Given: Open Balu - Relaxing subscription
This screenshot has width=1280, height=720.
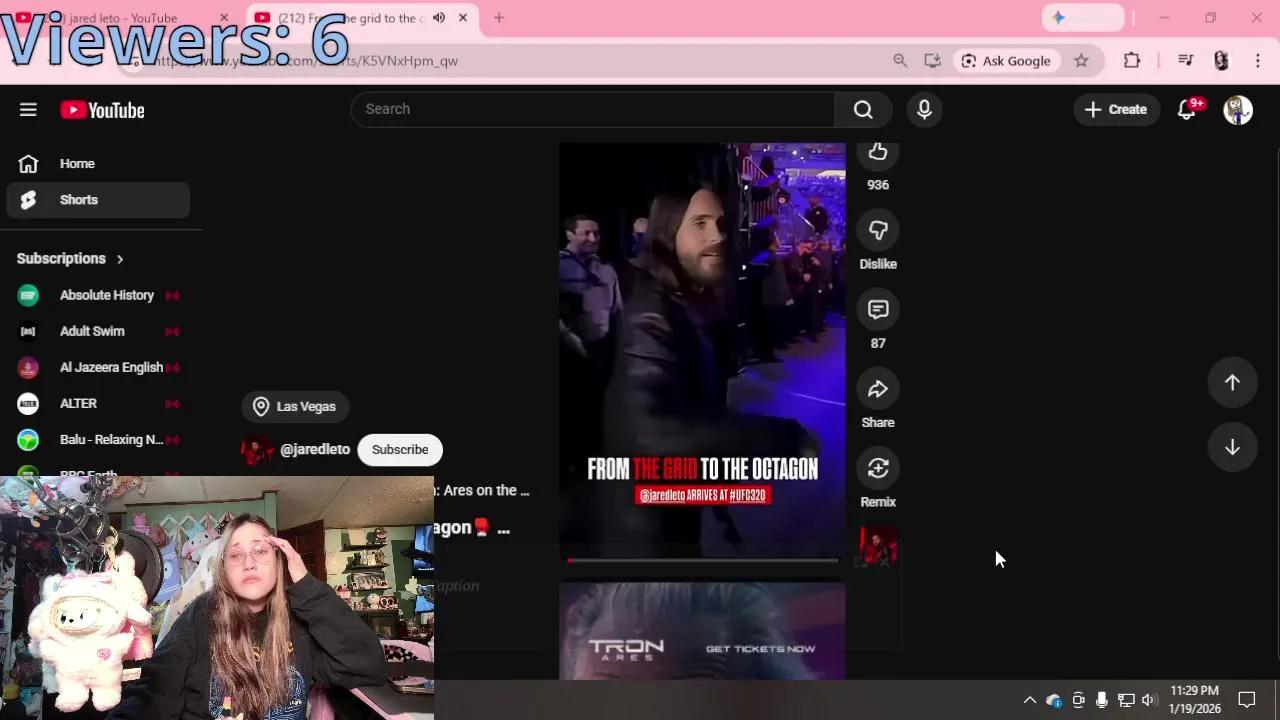Looking at the screenshot, I should coord(98,439).
